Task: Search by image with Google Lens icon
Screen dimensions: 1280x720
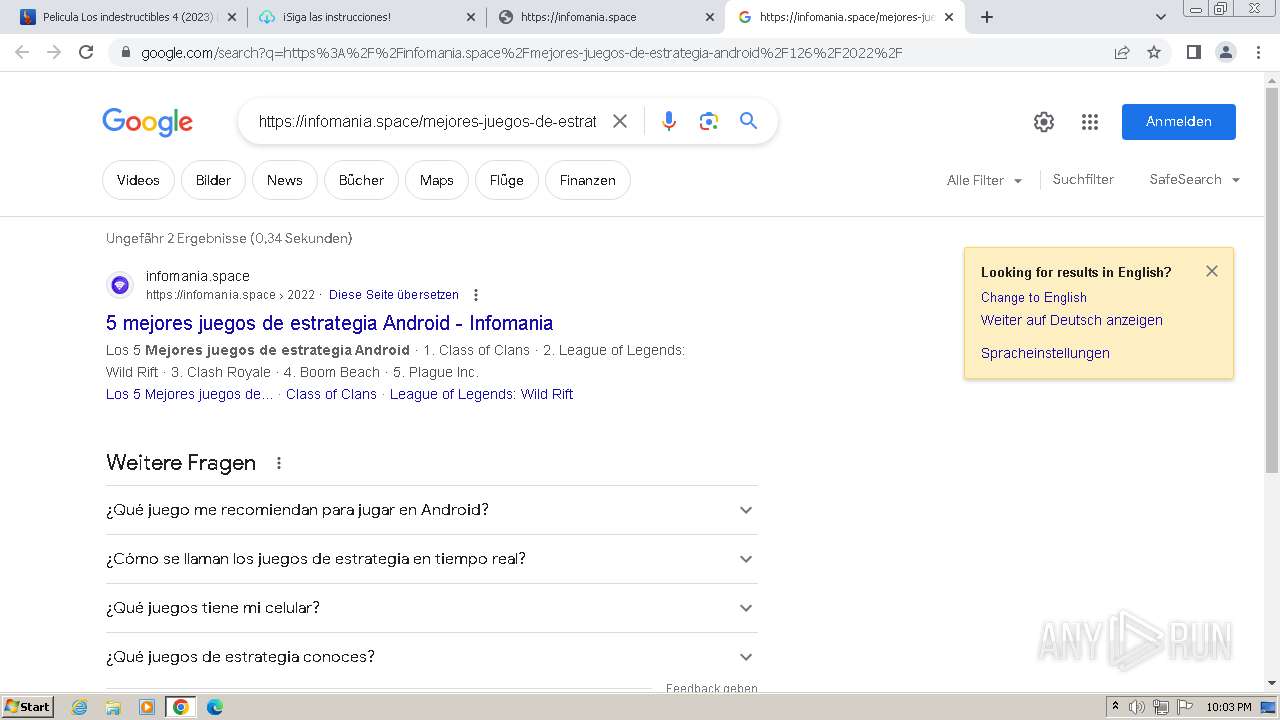Action: pos(709,121)
